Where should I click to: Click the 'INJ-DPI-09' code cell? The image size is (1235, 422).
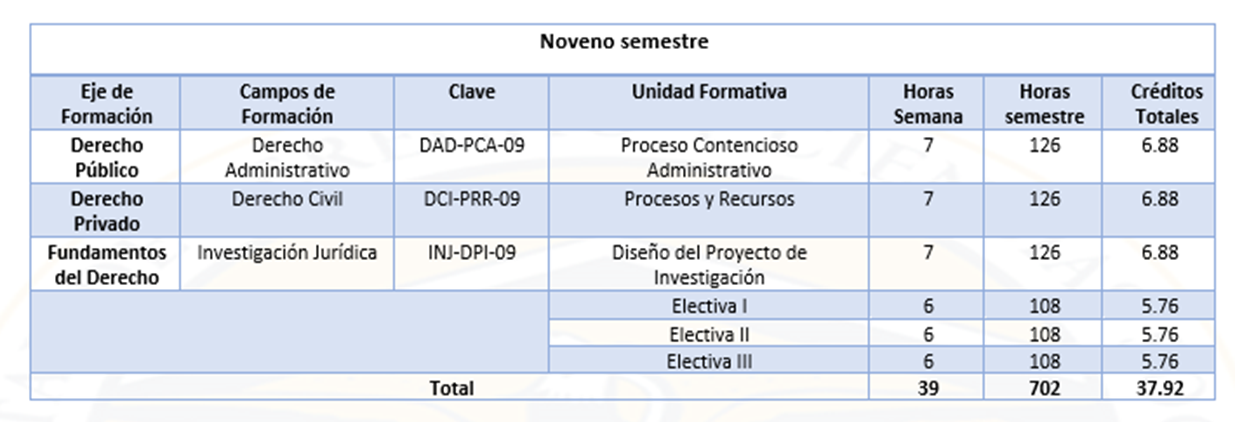(472, 253)
